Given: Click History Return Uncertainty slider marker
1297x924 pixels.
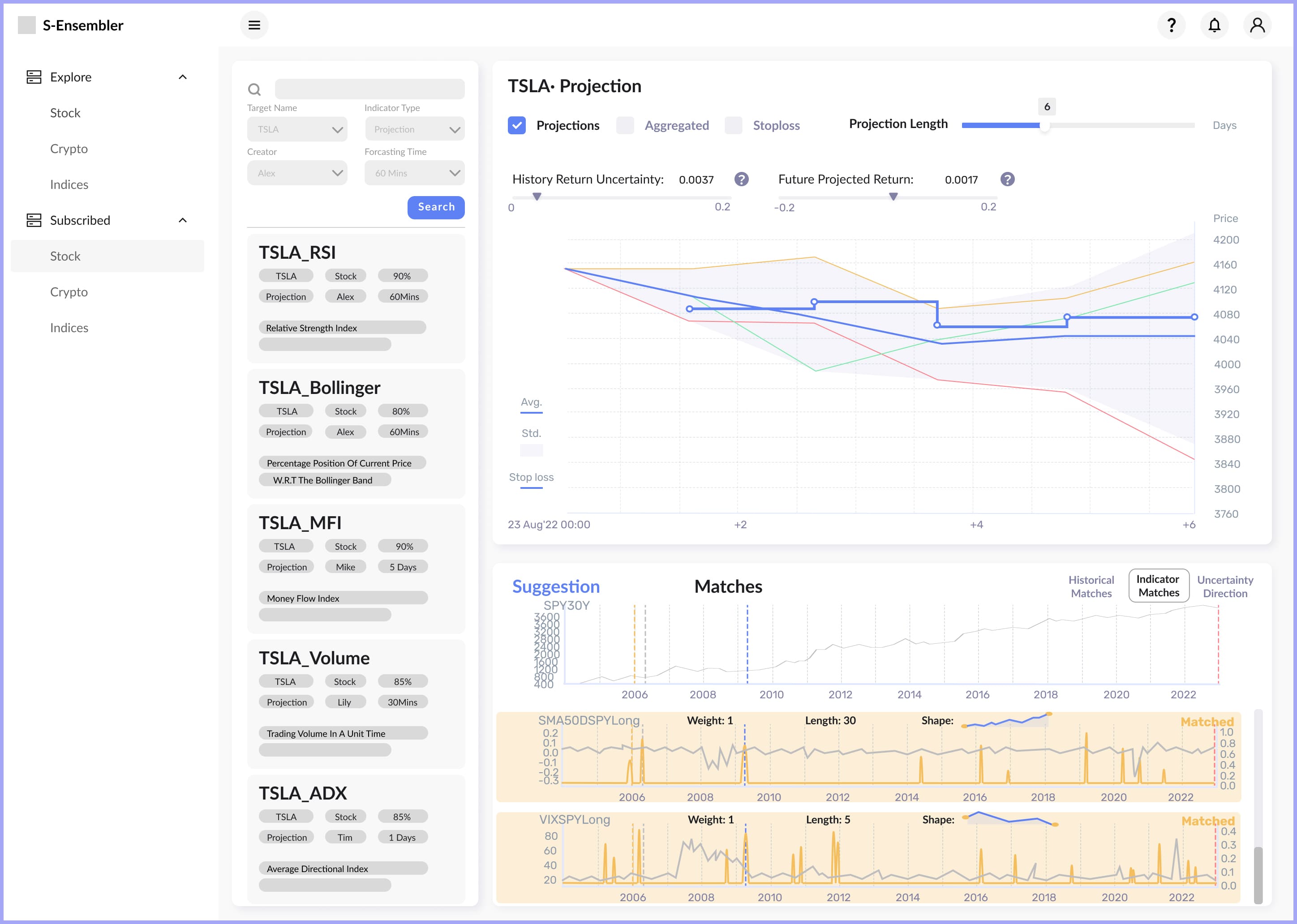Looking at the screenshot, I should click(x=537, y=196).
